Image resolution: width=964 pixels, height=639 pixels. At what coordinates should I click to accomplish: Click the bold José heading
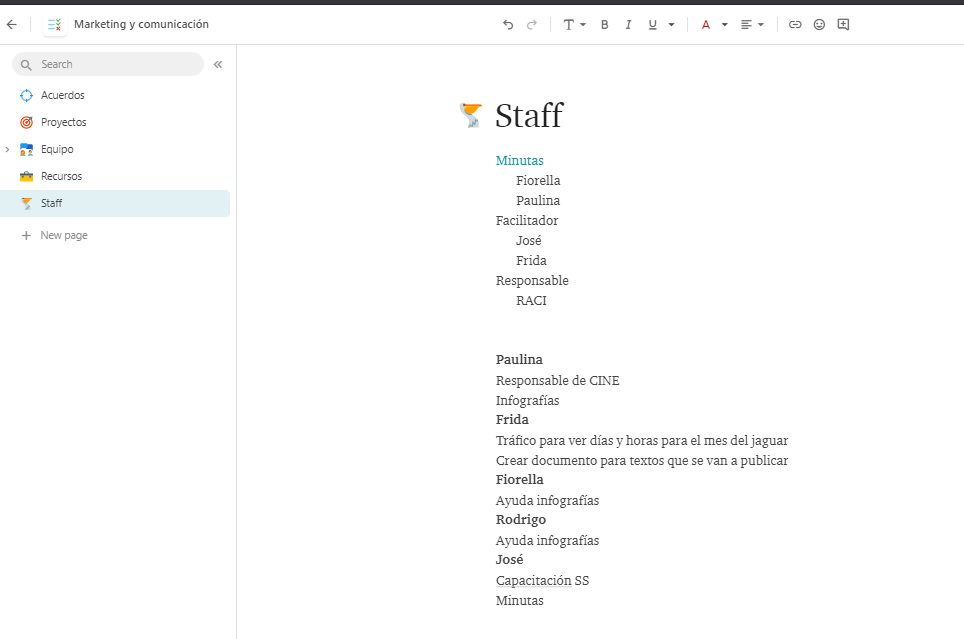(x=509, y=560)
